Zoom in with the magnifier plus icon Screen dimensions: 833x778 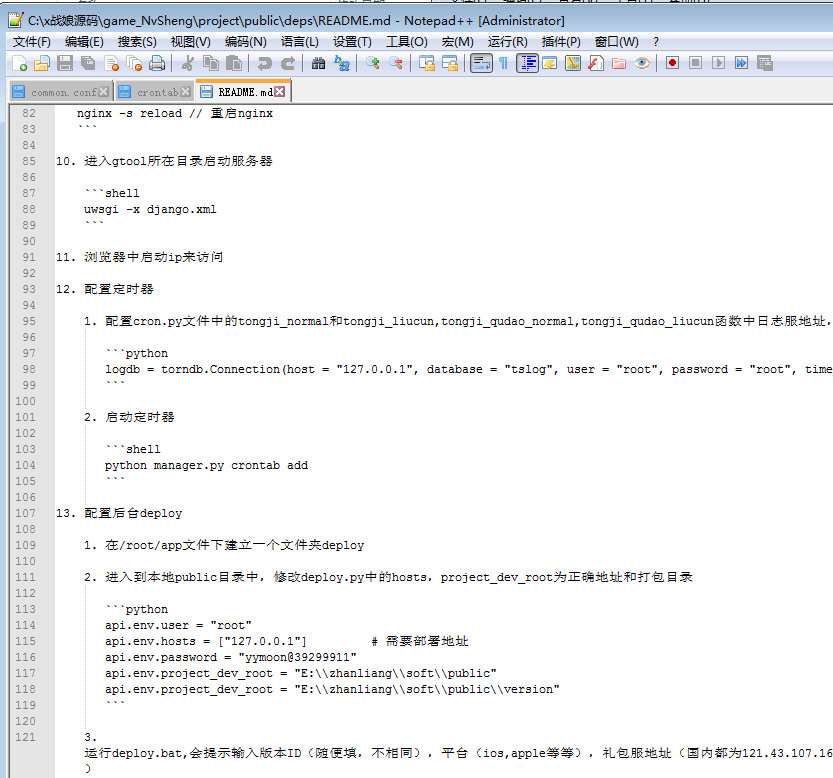click(x=372, y=63)
